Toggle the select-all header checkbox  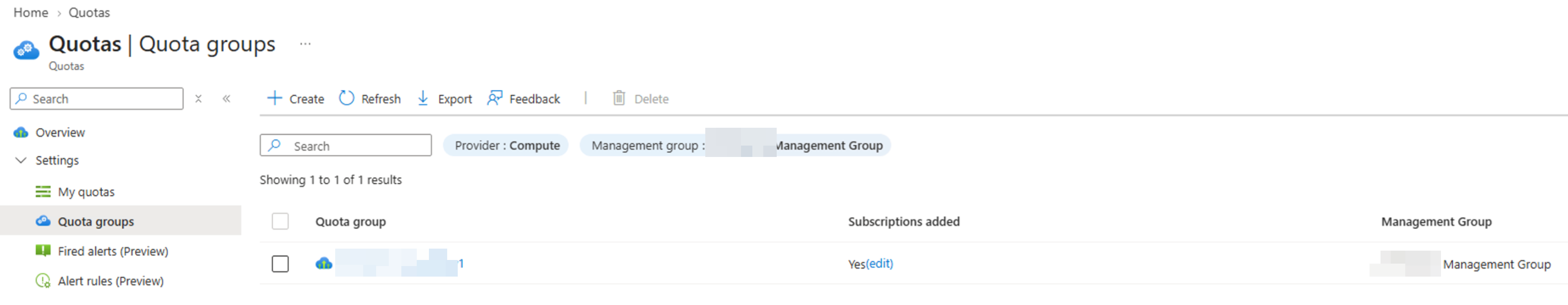pos(280,221)
